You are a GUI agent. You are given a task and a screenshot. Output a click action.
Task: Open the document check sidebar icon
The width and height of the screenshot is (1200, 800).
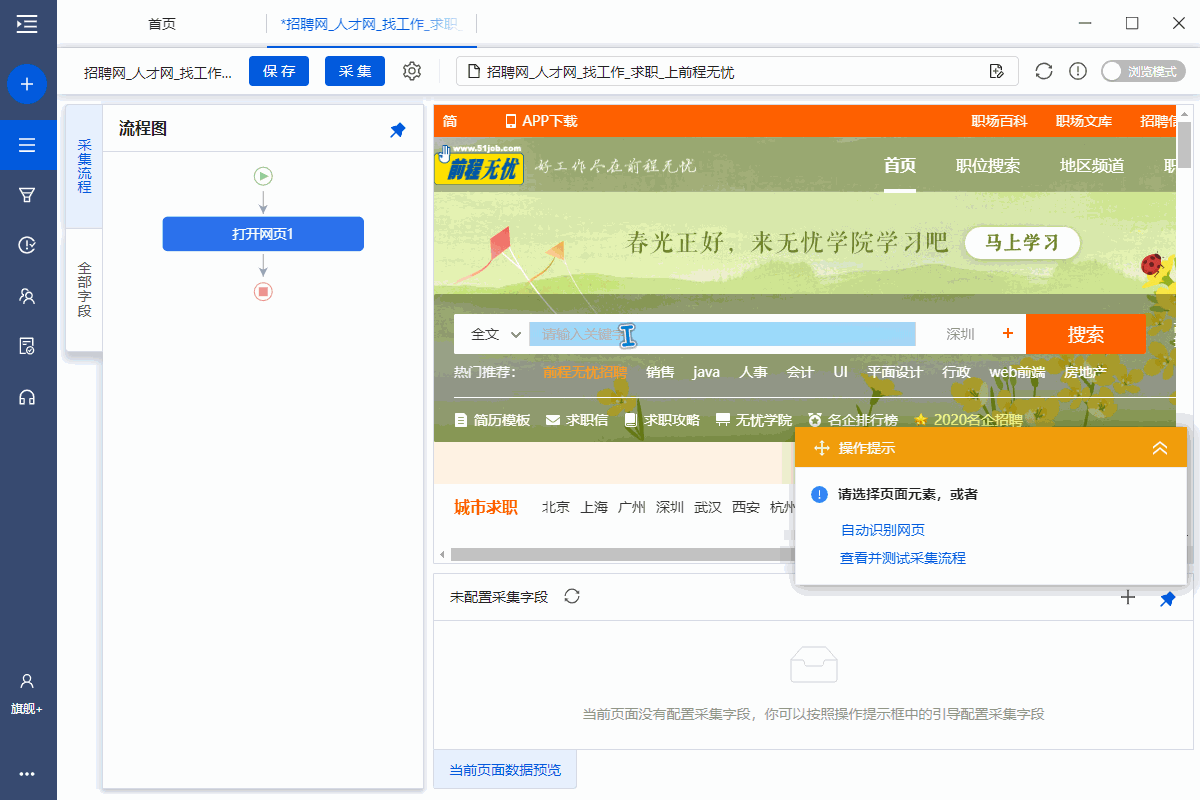pos(27,346)
